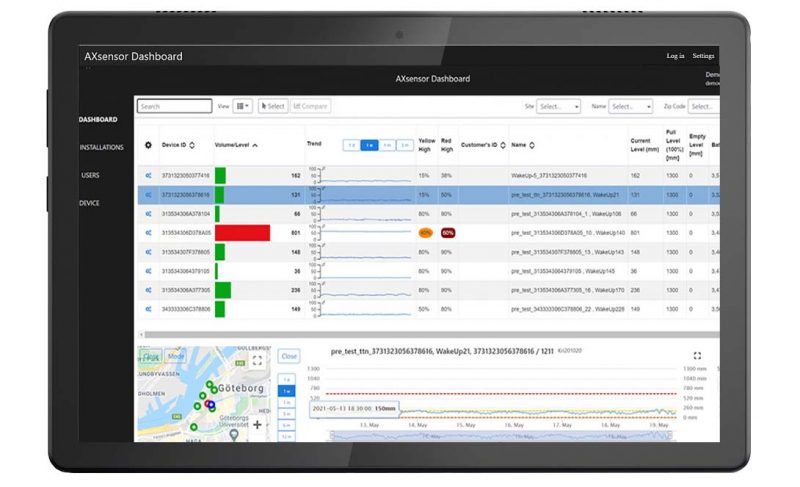Open DASHBOARD in the sidebar
The image size is (800, 487).
[98, 119]
